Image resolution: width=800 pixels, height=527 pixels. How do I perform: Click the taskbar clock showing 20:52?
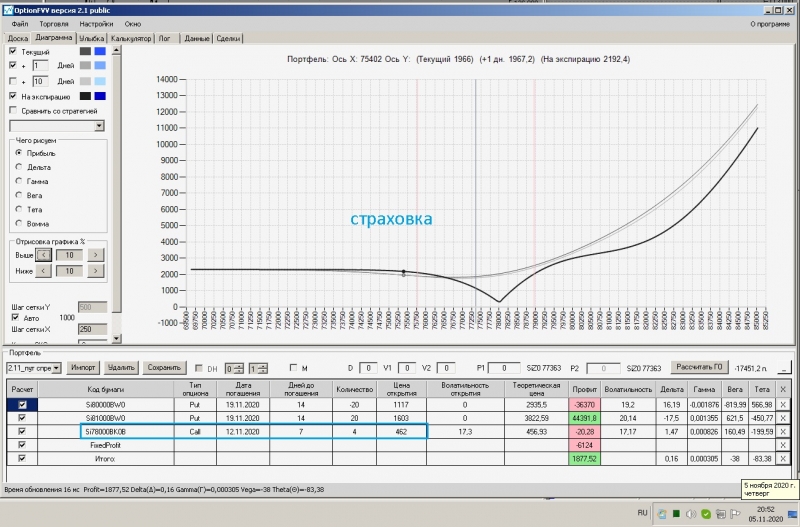click(x=765, y=514)
